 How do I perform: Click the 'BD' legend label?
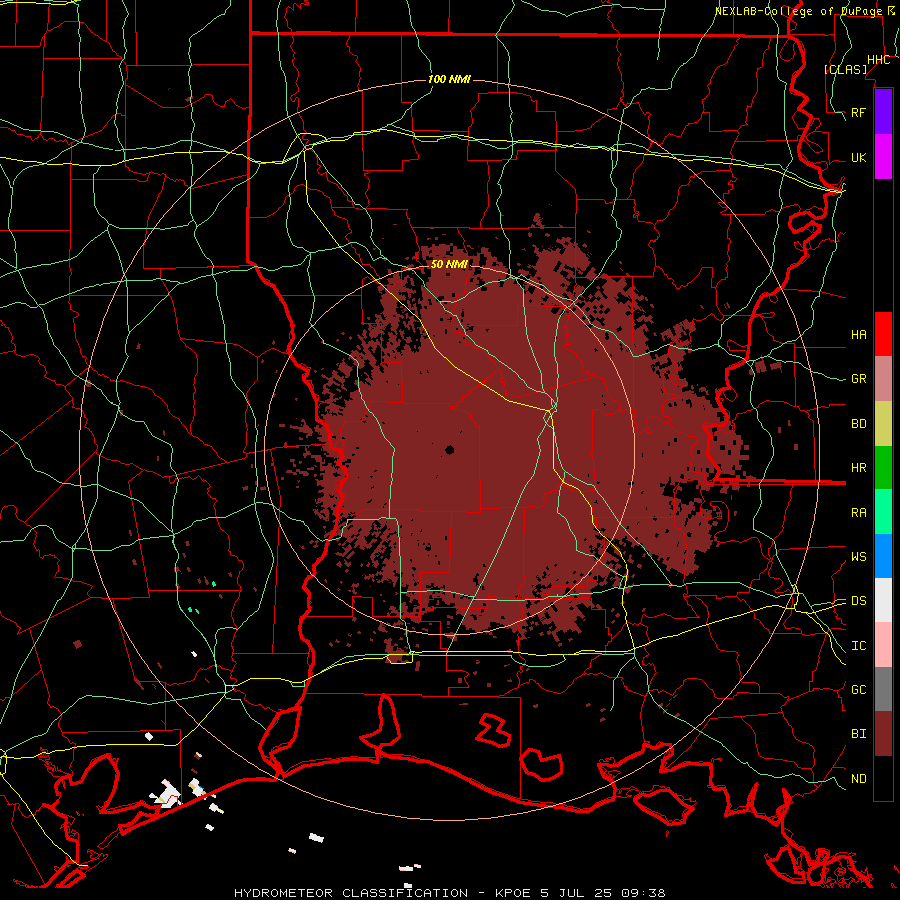[859, 424]
